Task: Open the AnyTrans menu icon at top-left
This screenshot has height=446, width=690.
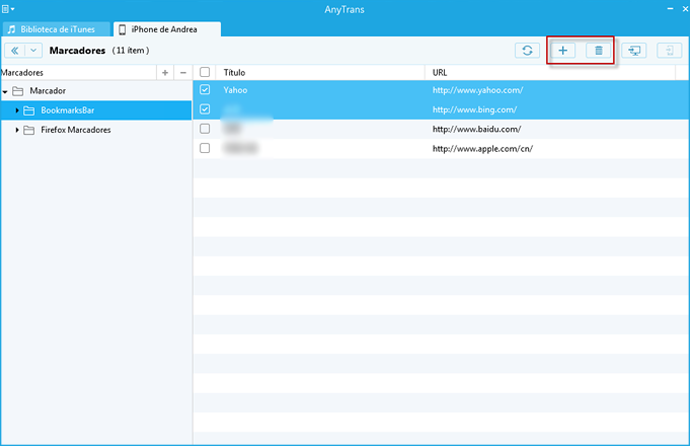Action: click(x=7, y=9)
